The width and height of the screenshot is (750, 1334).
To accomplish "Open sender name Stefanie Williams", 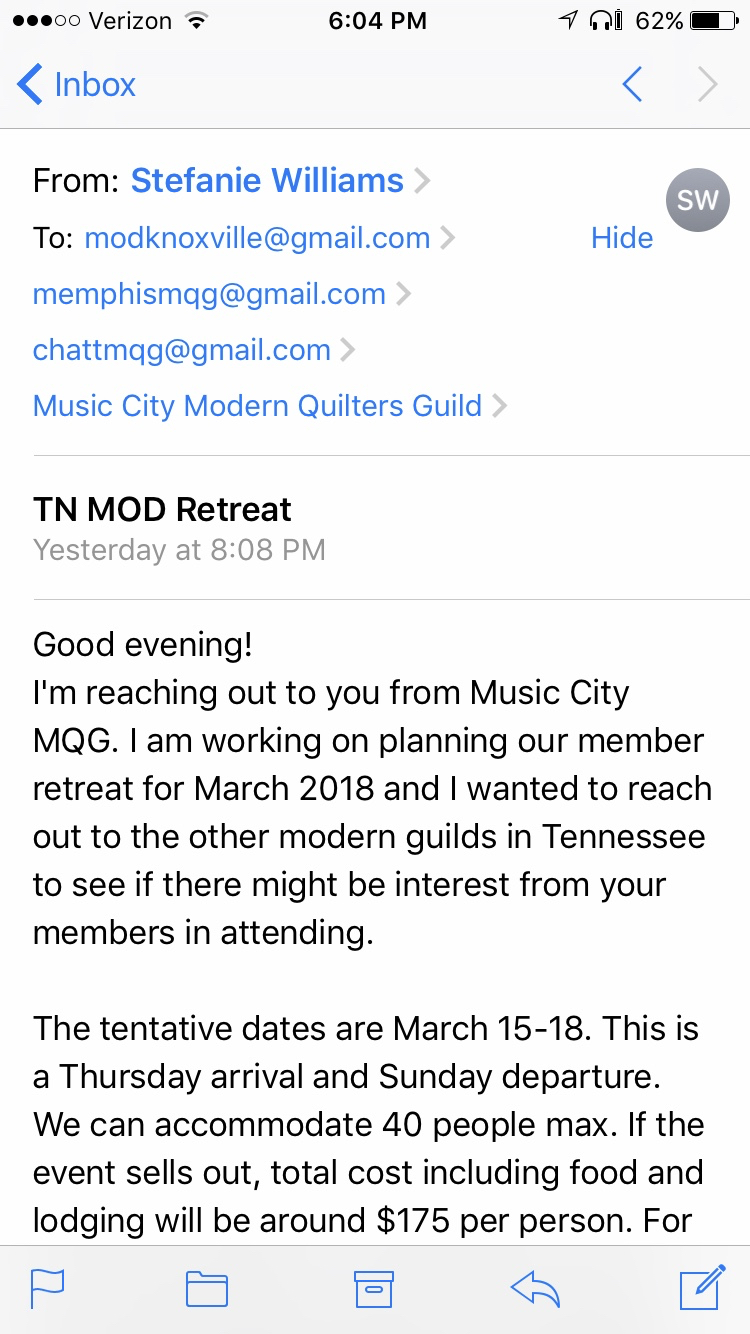I will (267, 181).
